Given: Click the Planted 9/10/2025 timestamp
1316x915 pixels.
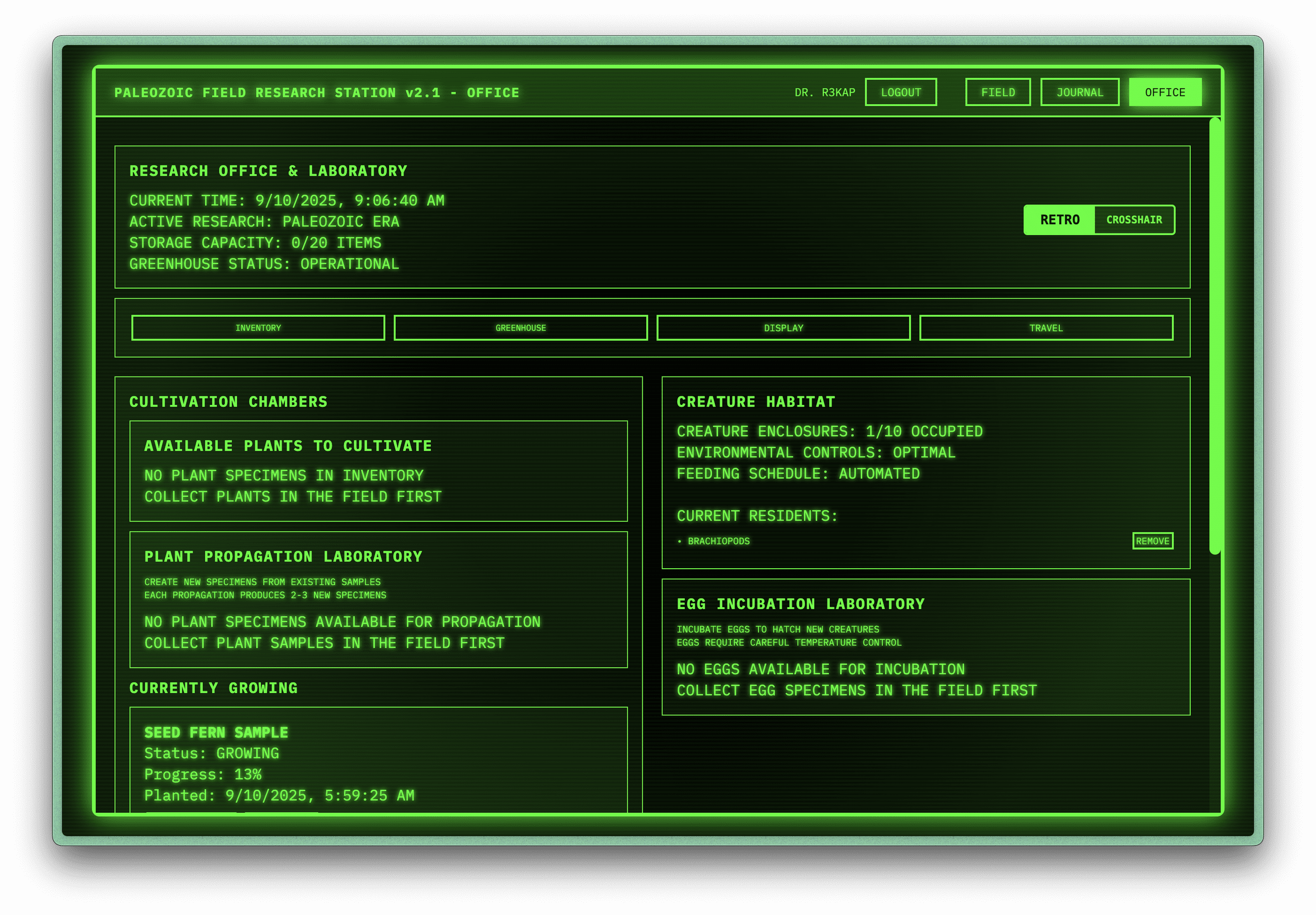Looking at the screenshot, I should (279, 796).
